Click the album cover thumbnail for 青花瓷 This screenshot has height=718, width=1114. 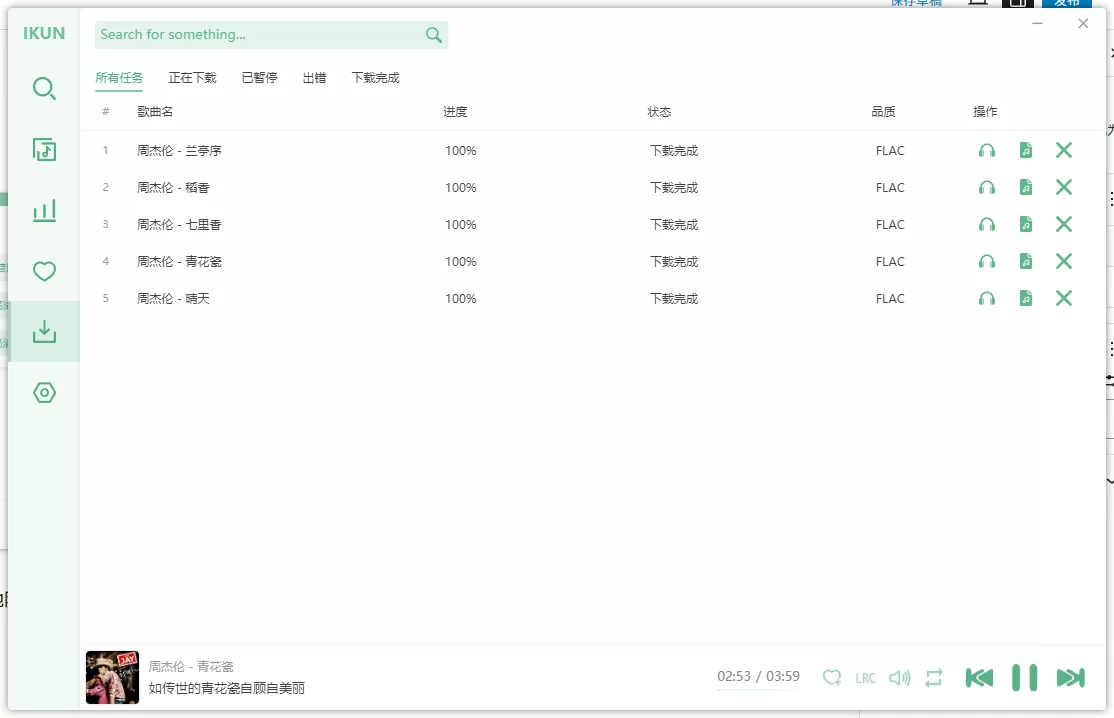tap(112, 678)
